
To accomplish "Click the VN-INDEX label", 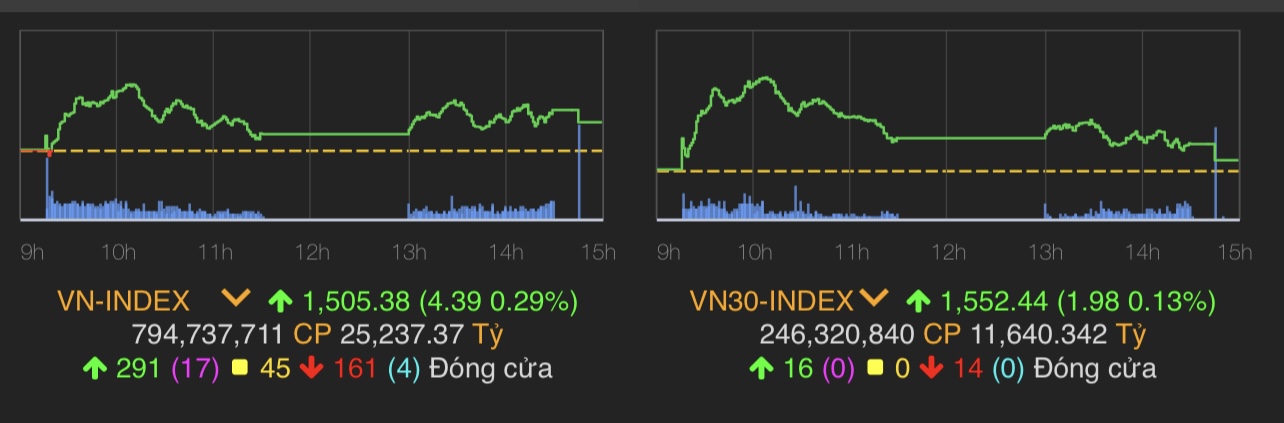I will point(123,300).
